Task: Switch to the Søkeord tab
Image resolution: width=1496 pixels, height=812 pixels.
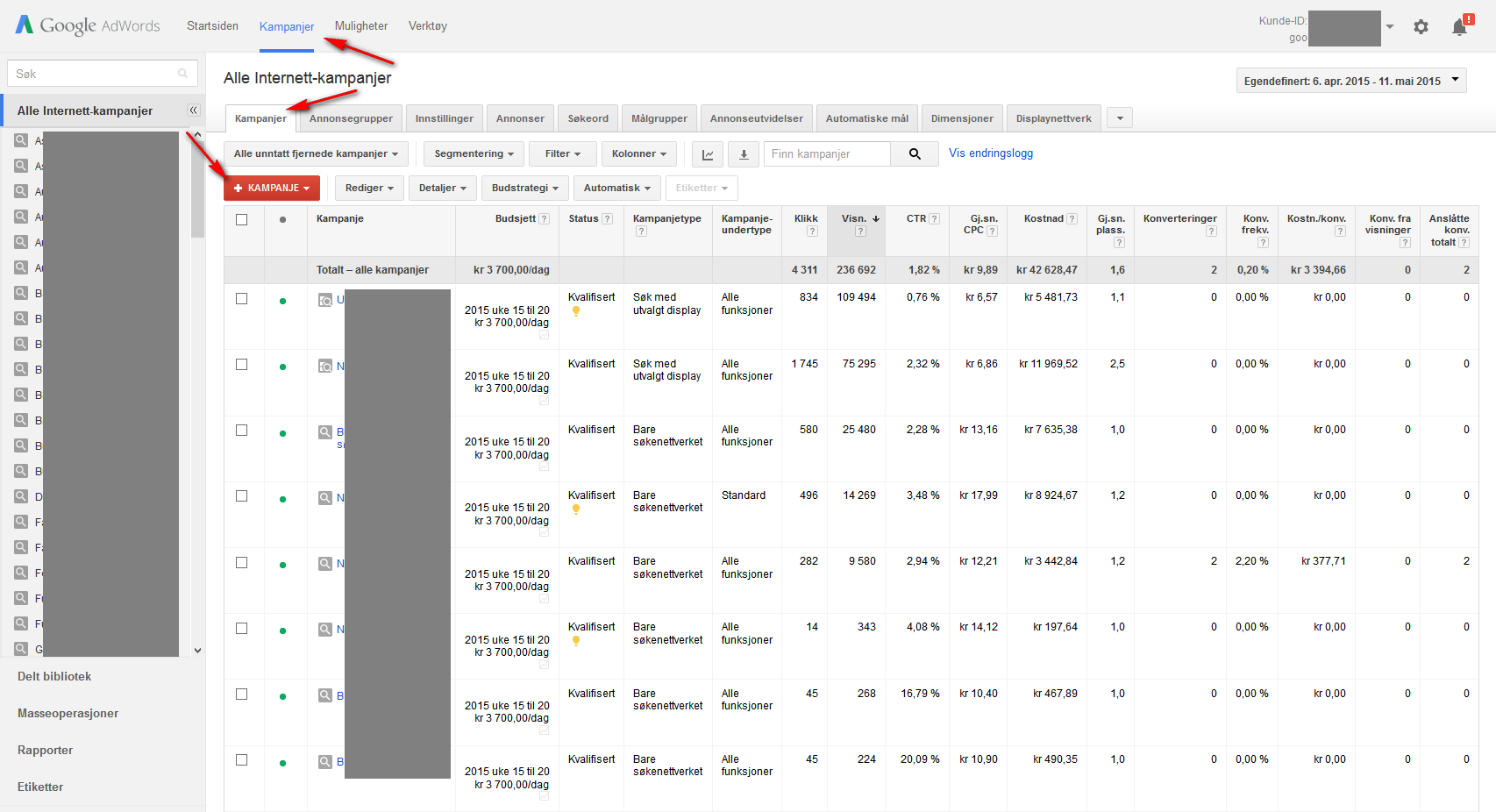Action: coord(588,118)
